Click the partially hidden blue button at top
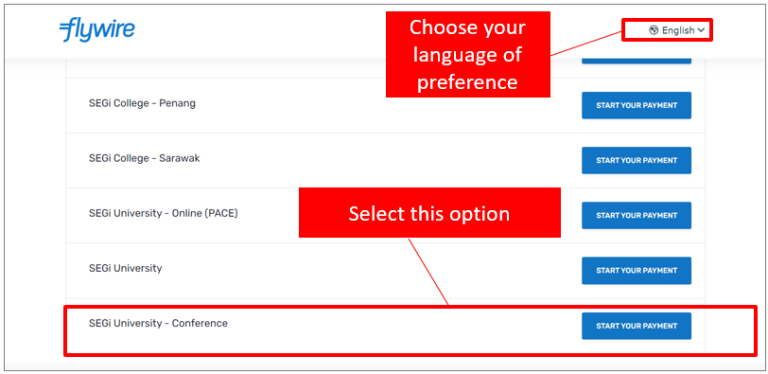 (636, 61)
